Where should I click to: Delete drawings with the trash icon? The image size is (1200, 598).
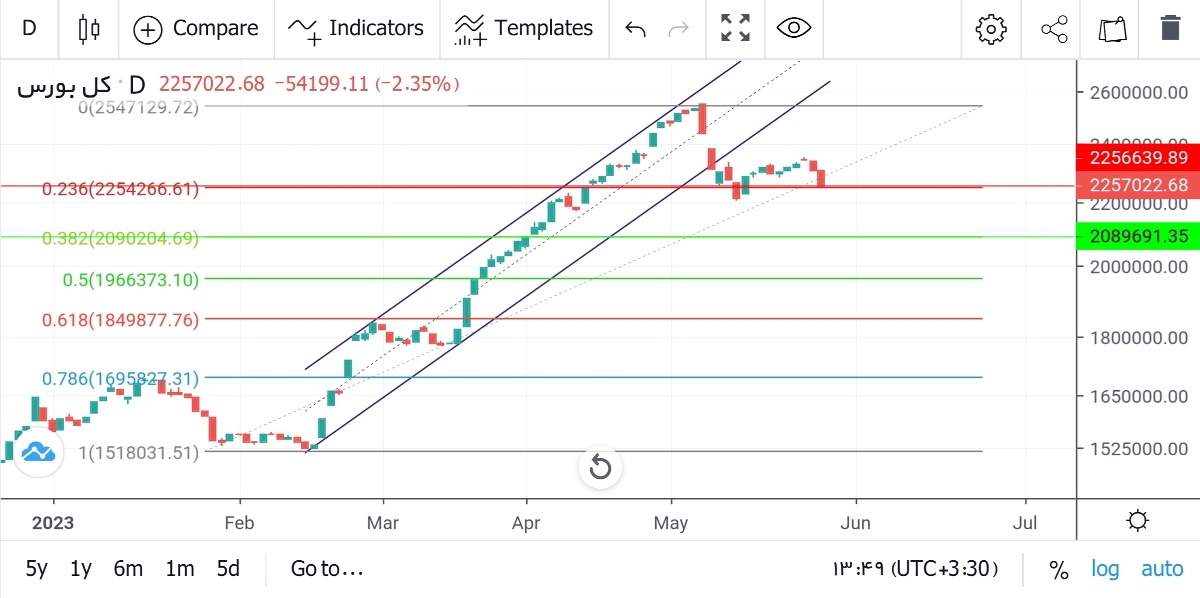coord(1170,28)
